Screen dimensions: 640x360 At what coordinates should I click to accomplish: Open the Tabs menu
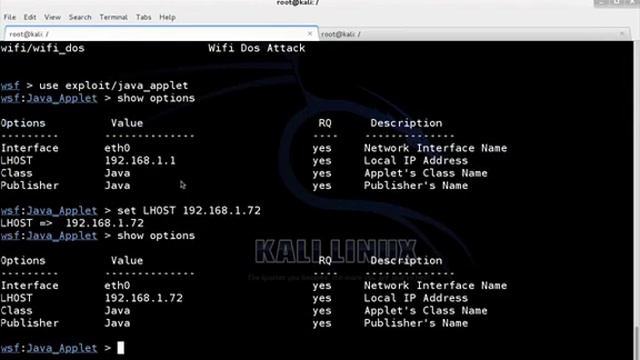tap(144, 17)
